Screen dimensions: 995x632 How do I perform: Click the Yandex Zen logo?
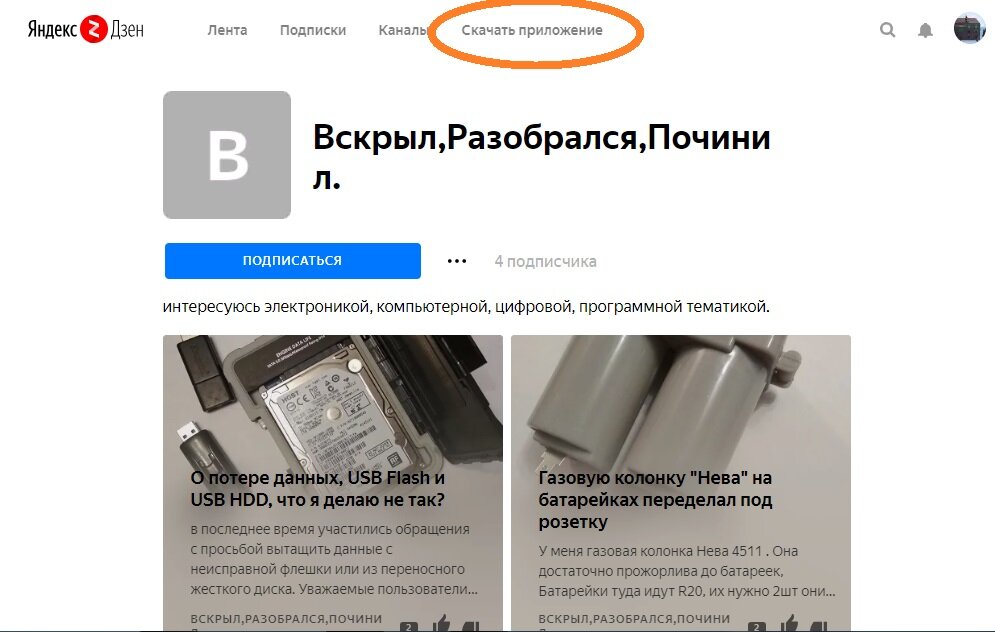point(86,29)
